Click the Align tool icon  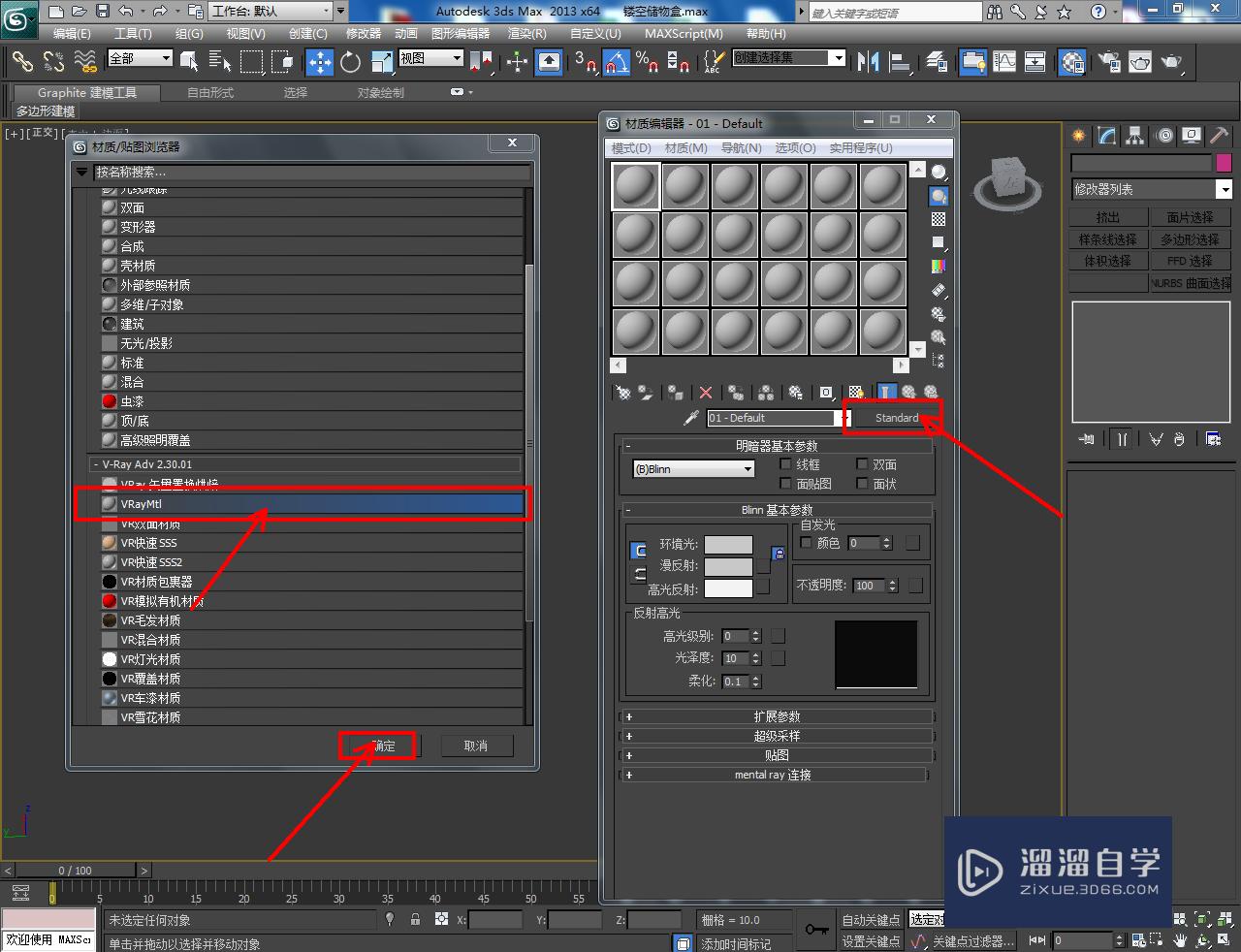pos(901,62)
